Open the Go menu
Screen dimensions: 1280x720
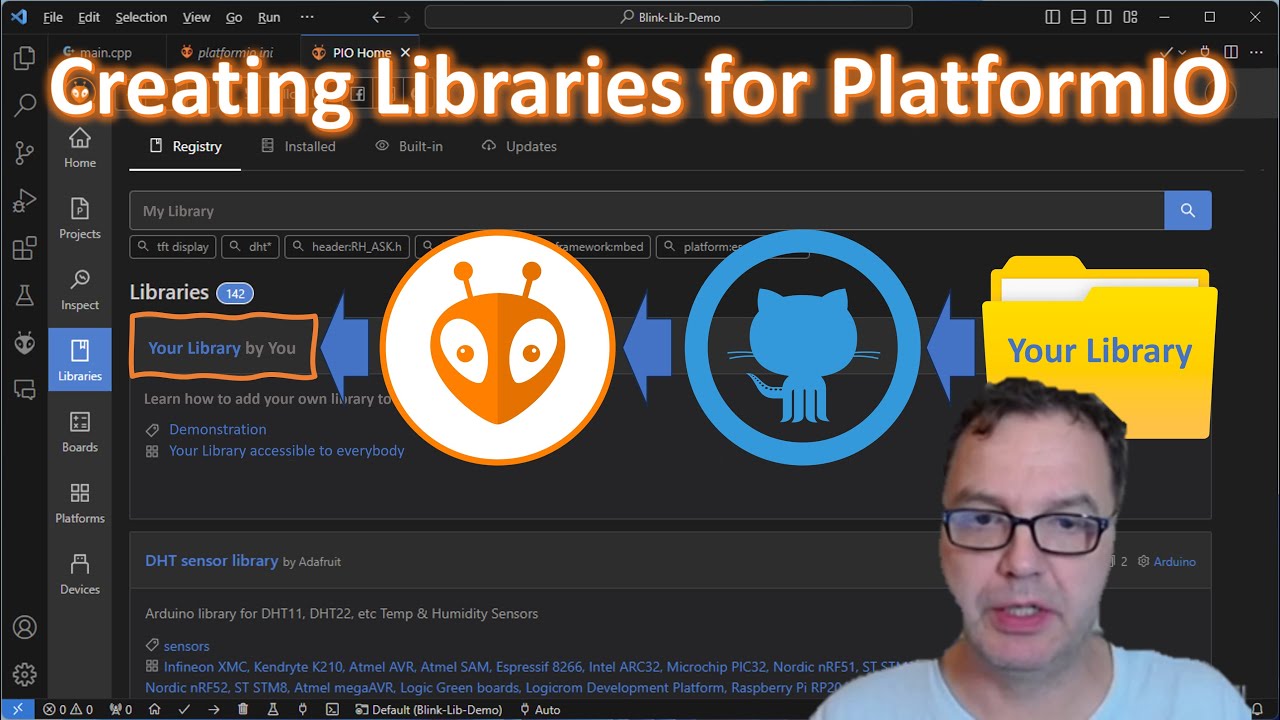tap(234, 17)
